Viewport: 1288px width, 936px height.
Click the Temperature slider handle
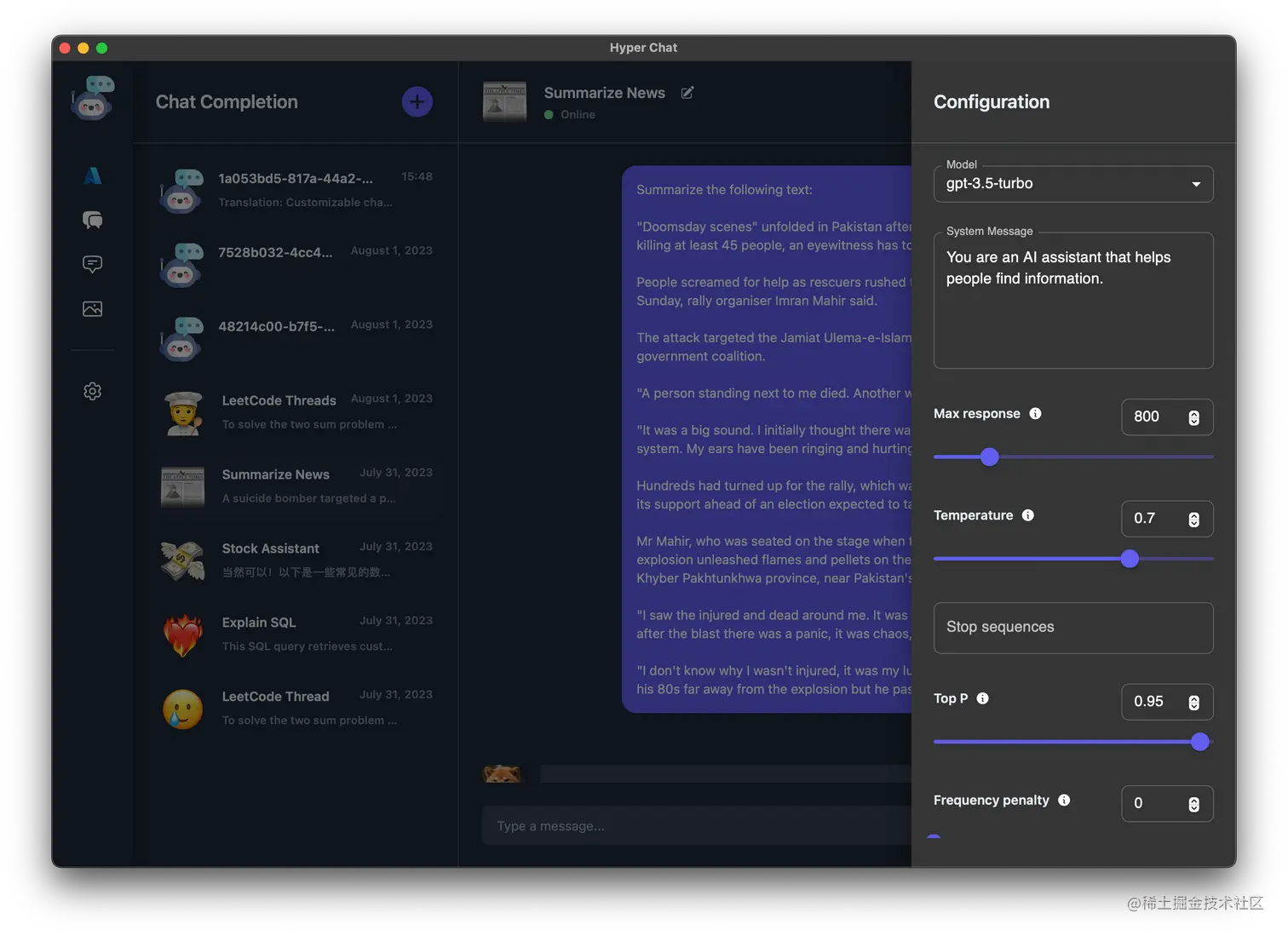[1130, 559]
